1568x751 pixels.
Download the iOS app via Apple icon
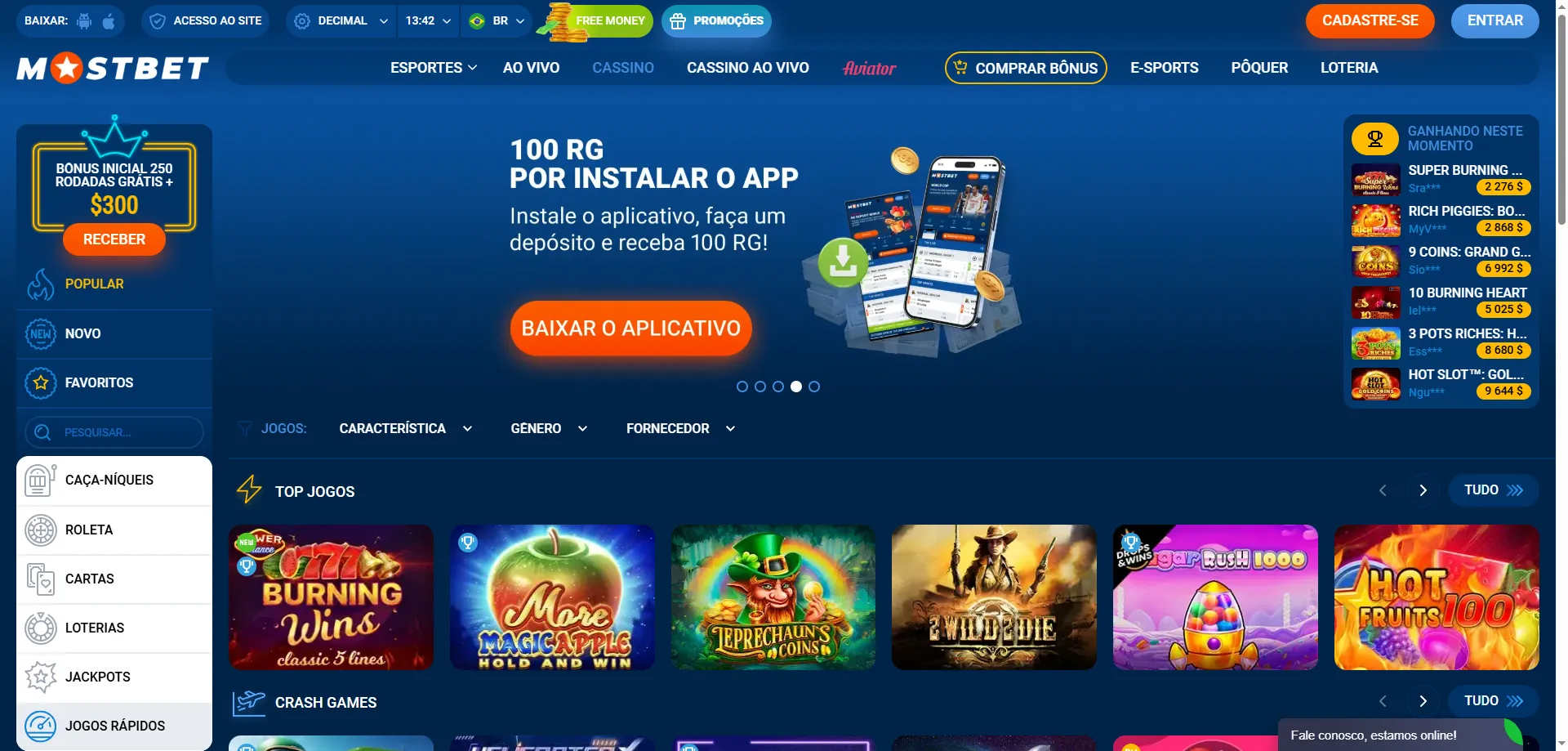[x=109, y=20]
